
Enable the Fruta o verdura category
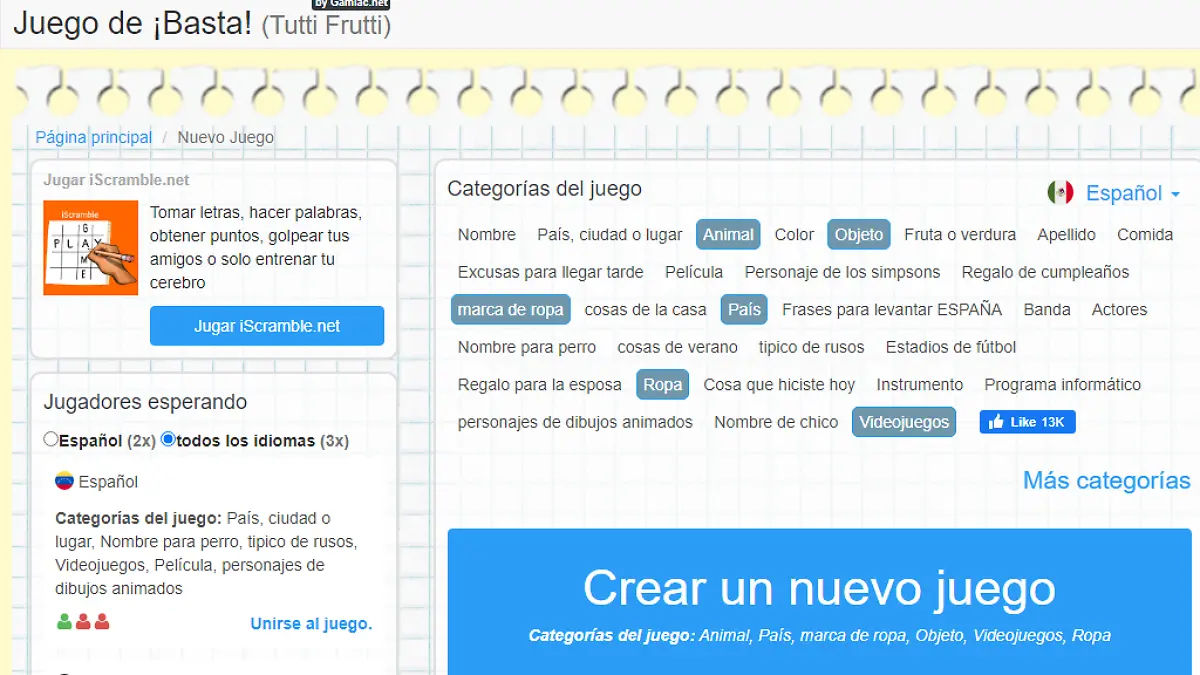959,235
